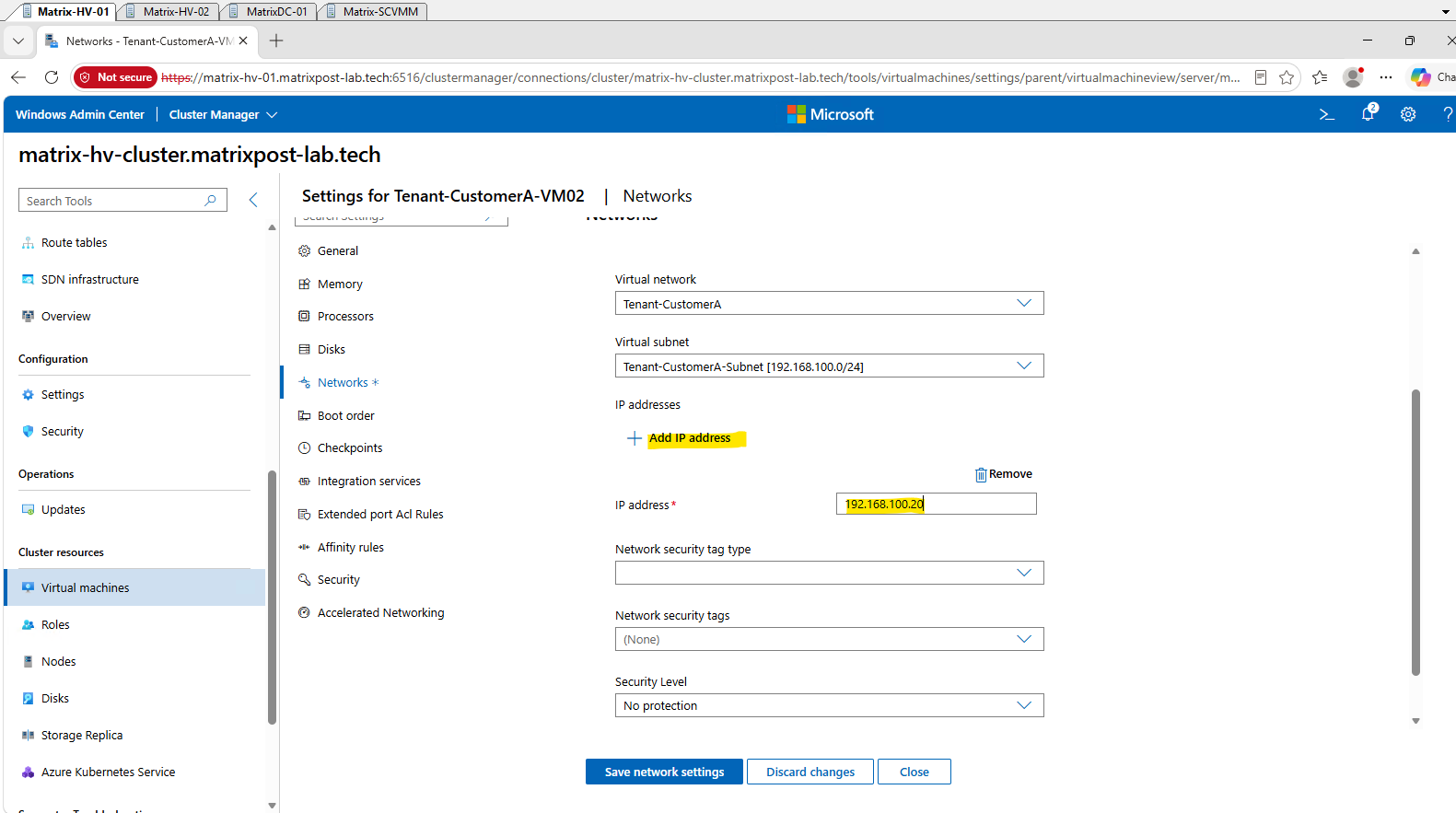1456x813 pixels.
Task: Open the Security Level dropdown
Action: point(829,705)
